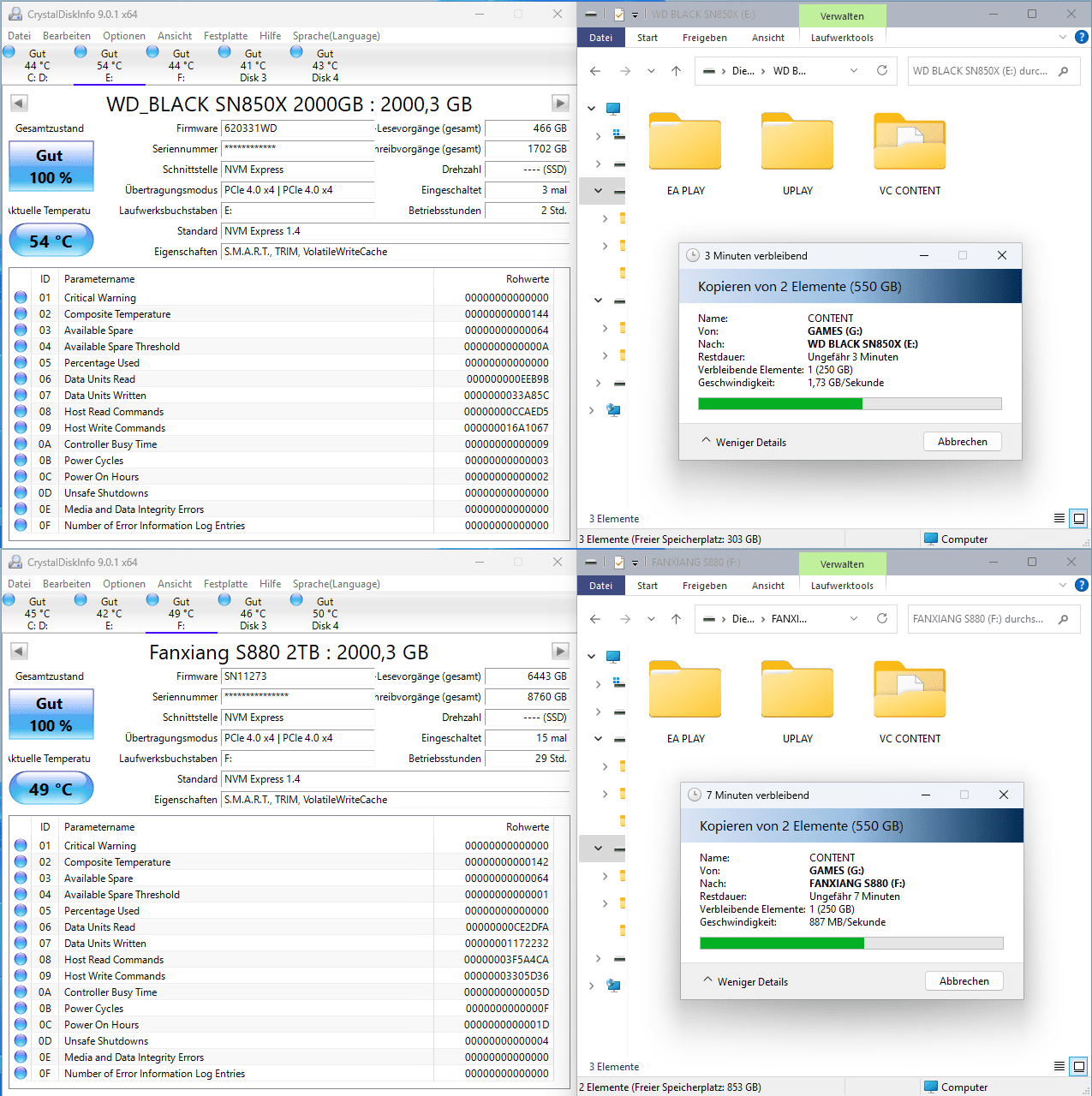Viewport: 1092px width, 1096px height.
Task: Expand ribbon chevron in FANXIANG explorer
Action: pyautogui.click(x=1063, y=585)
